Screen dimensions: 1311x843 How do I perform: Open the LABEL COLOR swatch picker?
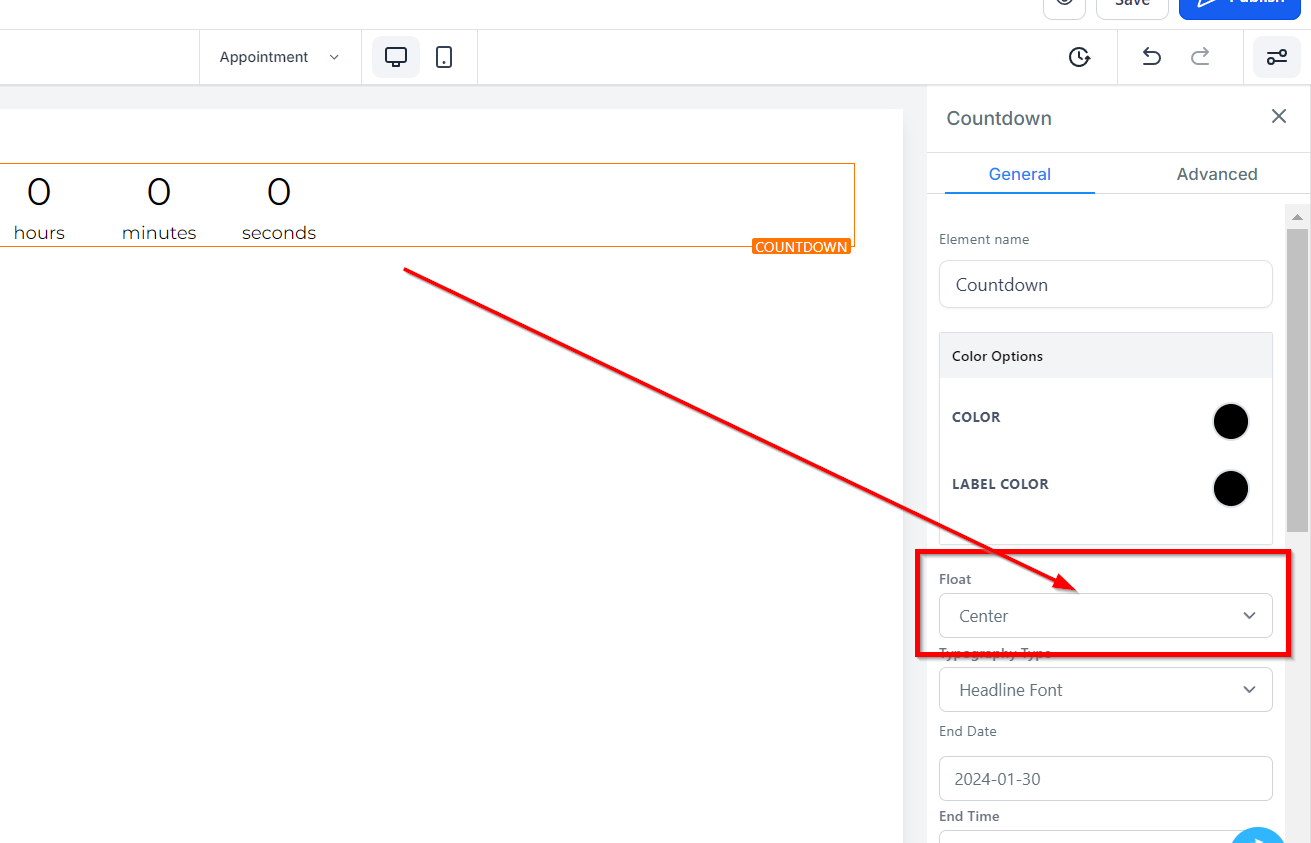1231,489
